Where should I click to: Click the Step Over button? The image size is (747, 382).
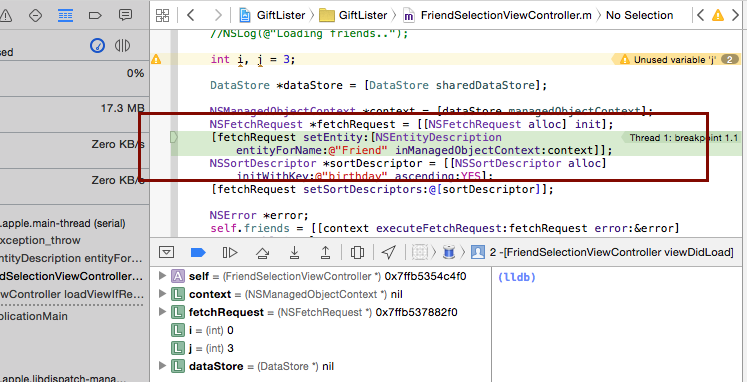262,252
